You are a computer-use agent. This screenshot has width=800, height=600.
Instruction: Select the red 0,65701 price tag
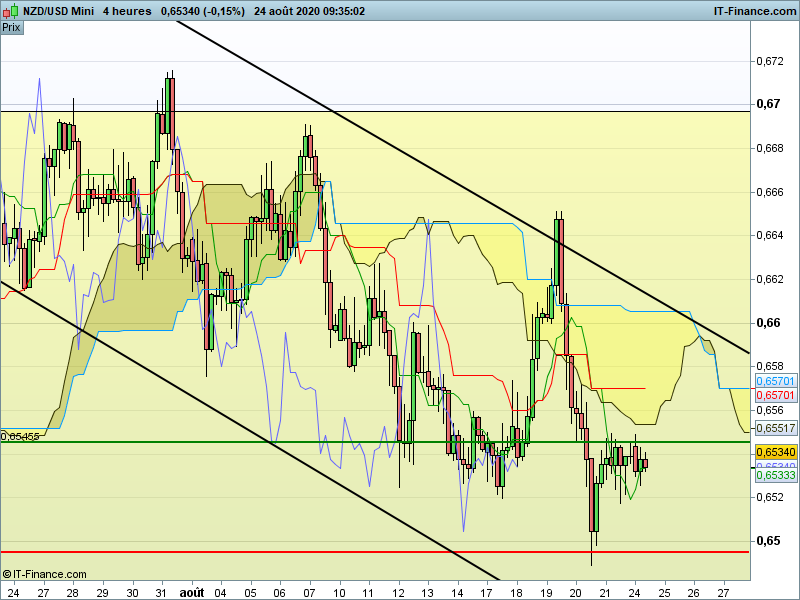(x=775, y=396)
